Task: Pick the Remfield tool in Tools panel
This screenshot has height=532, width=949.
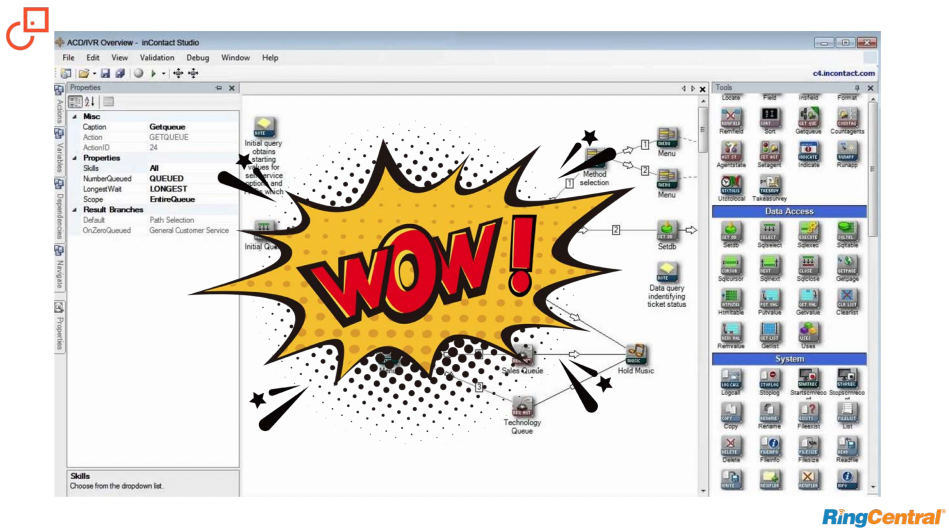Action: pos(731,117)
